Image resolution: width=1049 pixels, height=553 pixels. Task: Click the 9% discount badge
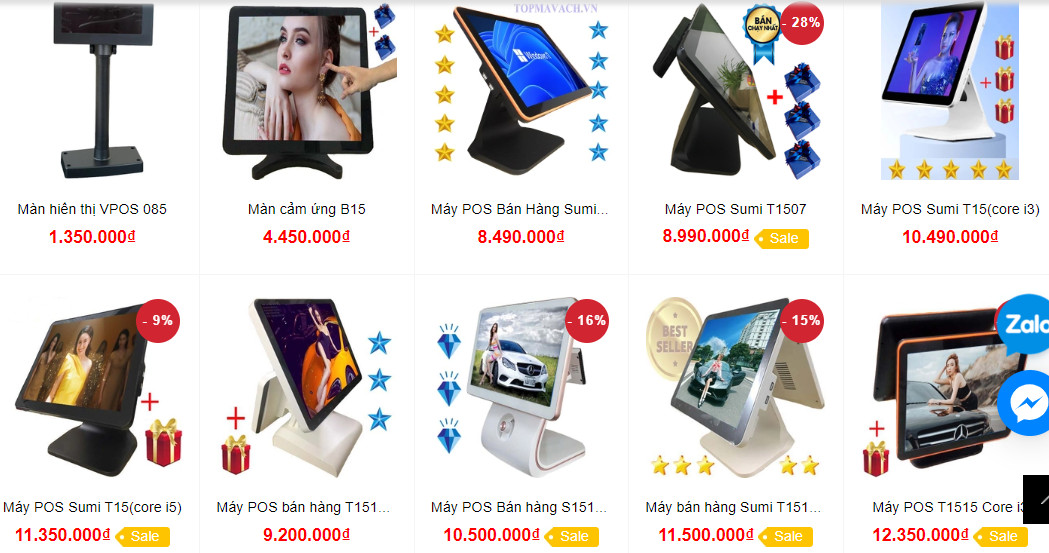coord(159,321)
